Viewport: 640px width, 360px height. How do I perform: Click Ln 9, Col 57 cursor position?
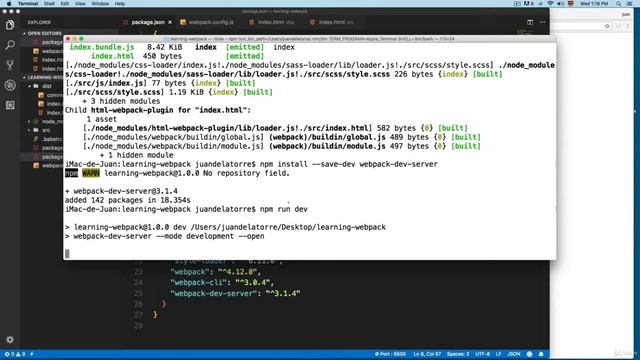427,354
